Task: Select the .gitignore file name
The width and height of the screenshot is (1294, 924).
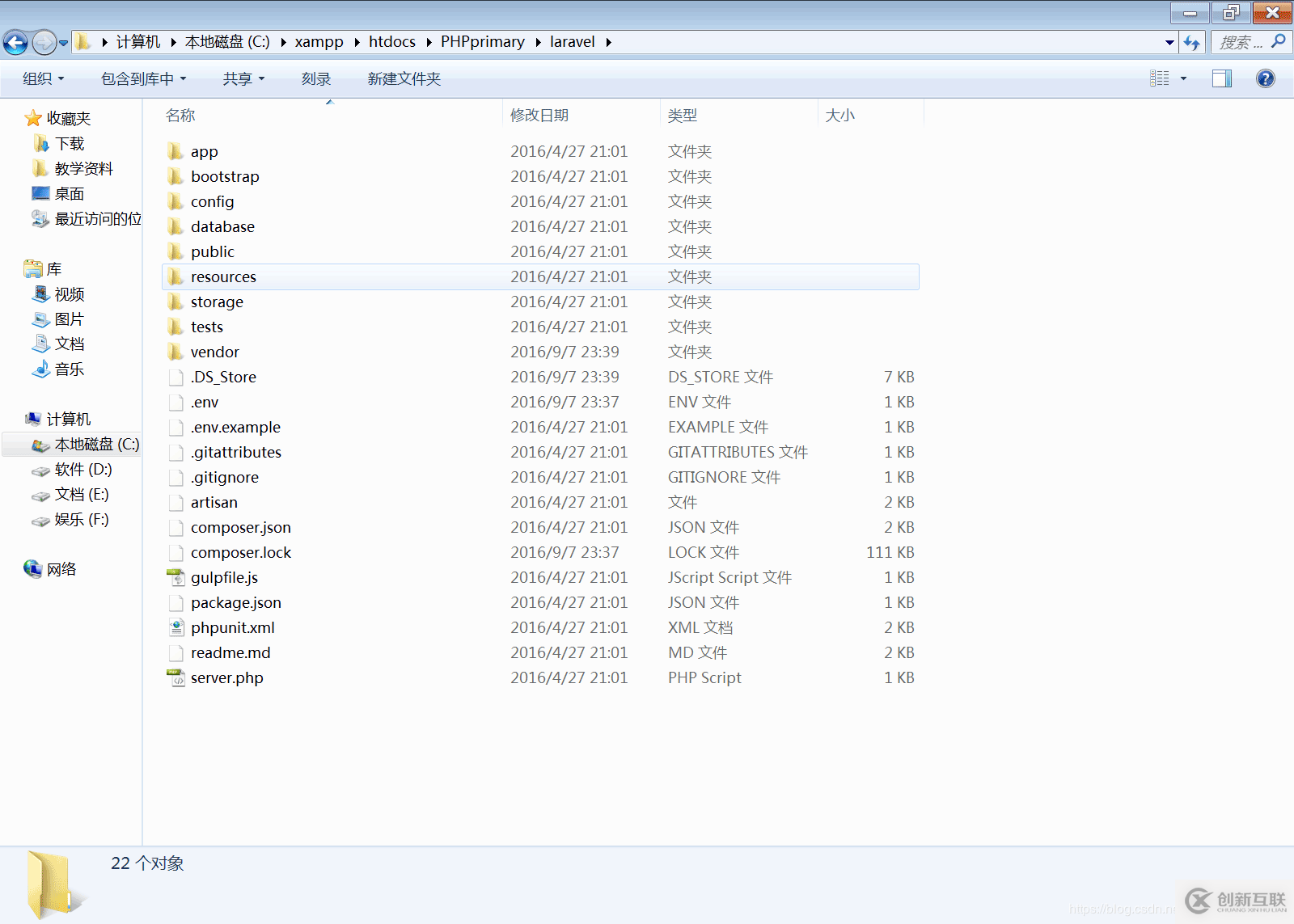Action: [225, 477]
